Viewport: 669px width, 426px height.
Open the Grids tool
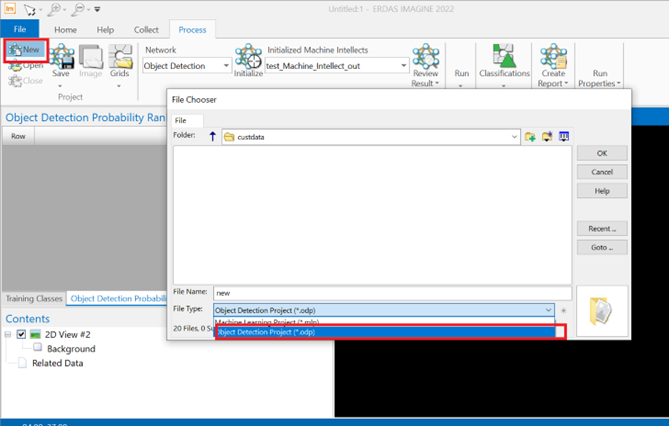tap(119, 62)
